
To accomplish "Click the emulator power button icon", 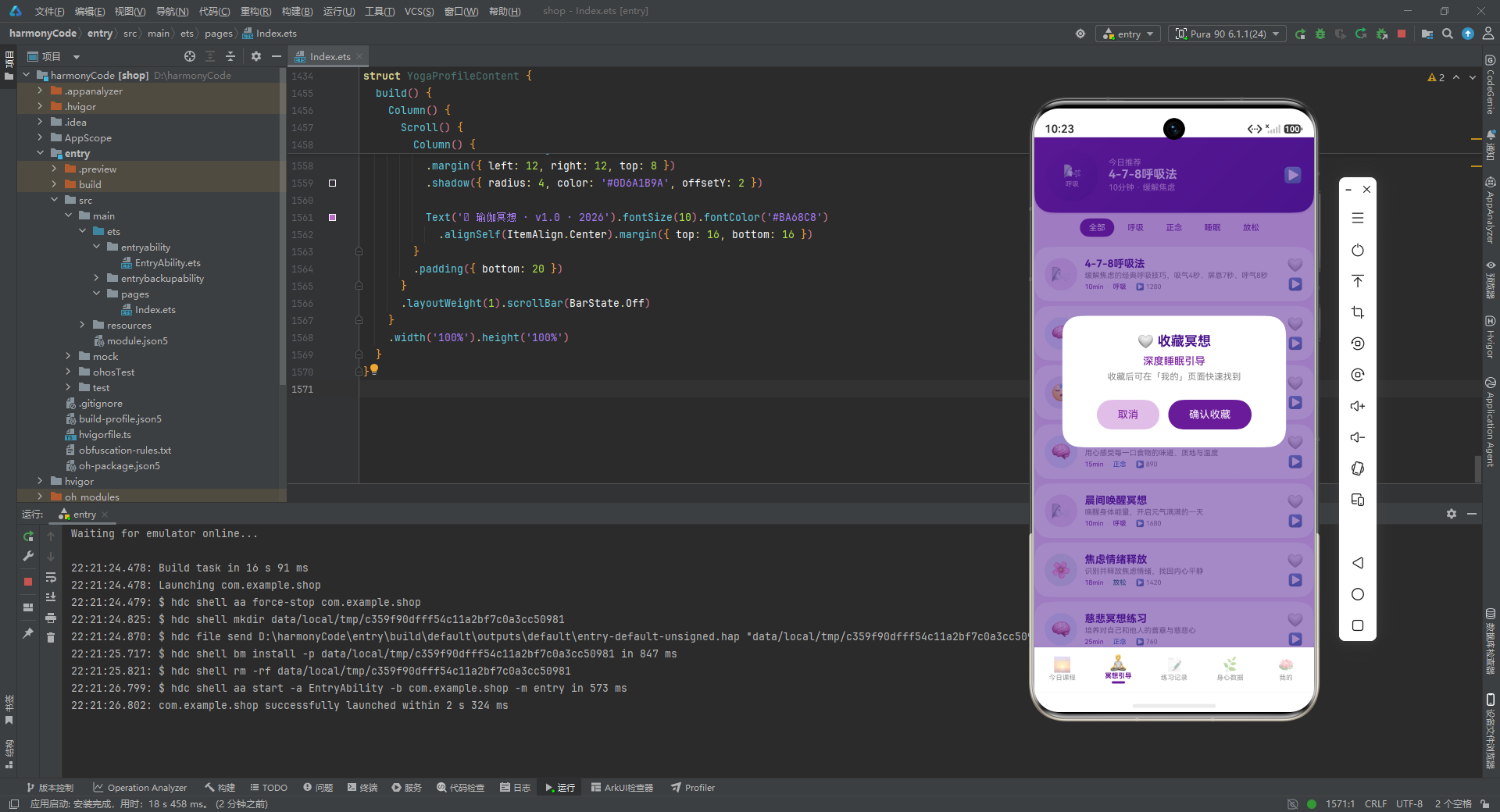I will [x=1358, y=250].
